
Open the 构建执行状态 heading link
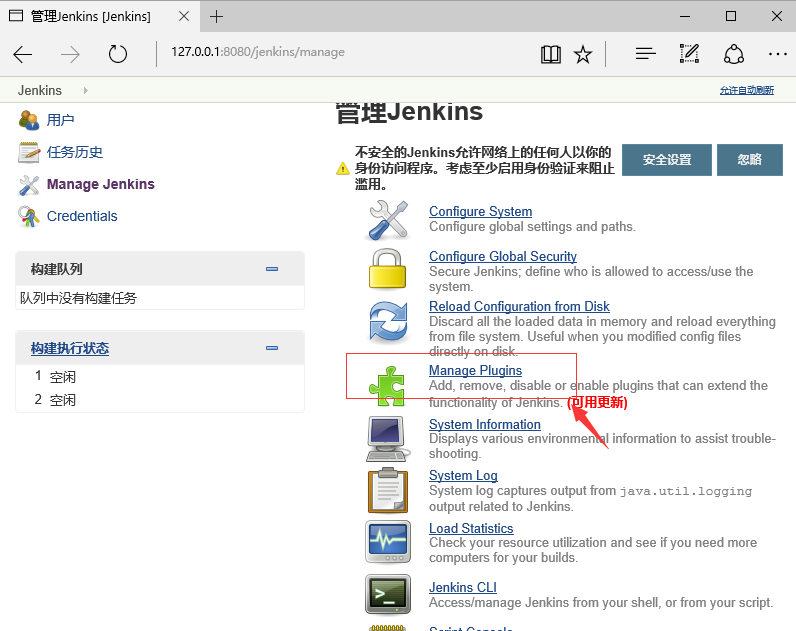pyautogui.click(x=70, y=348)
